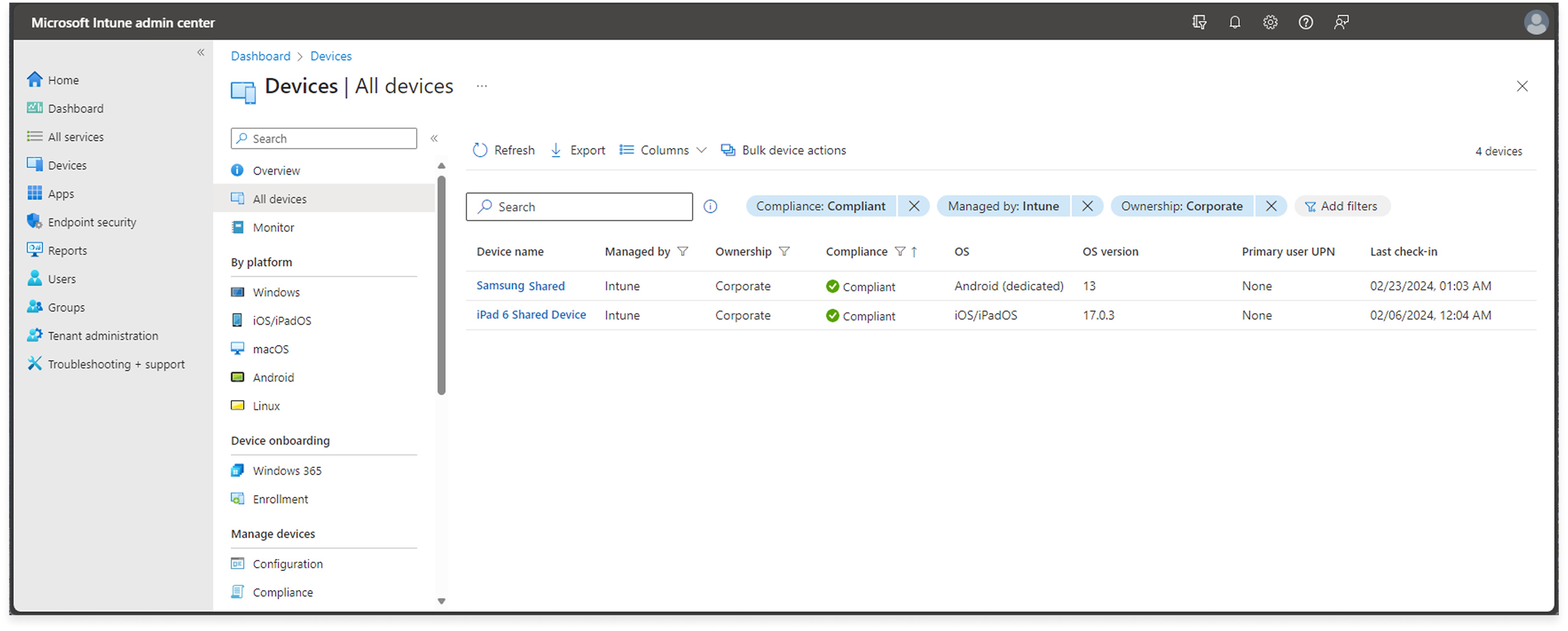The image size is (1568, 631).
Task: Open the Cloud Shell icon in header
Action: click(x=1199, y=23)
